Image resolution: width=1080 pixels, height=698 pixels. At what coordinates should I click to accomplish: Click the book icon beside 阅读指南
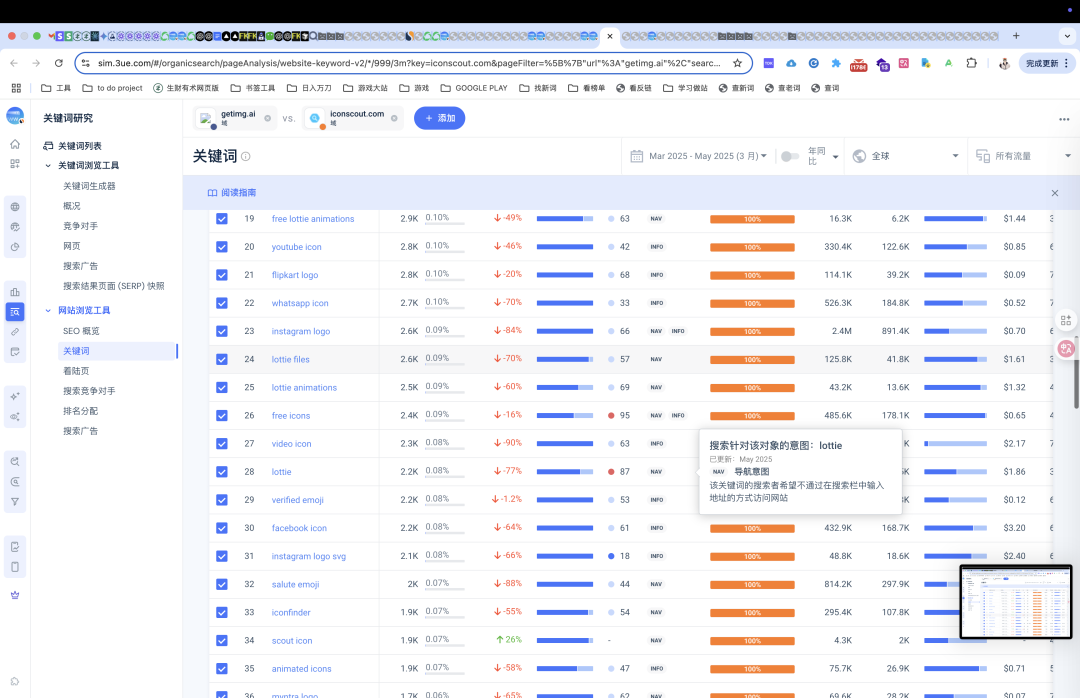coord(212,193)
